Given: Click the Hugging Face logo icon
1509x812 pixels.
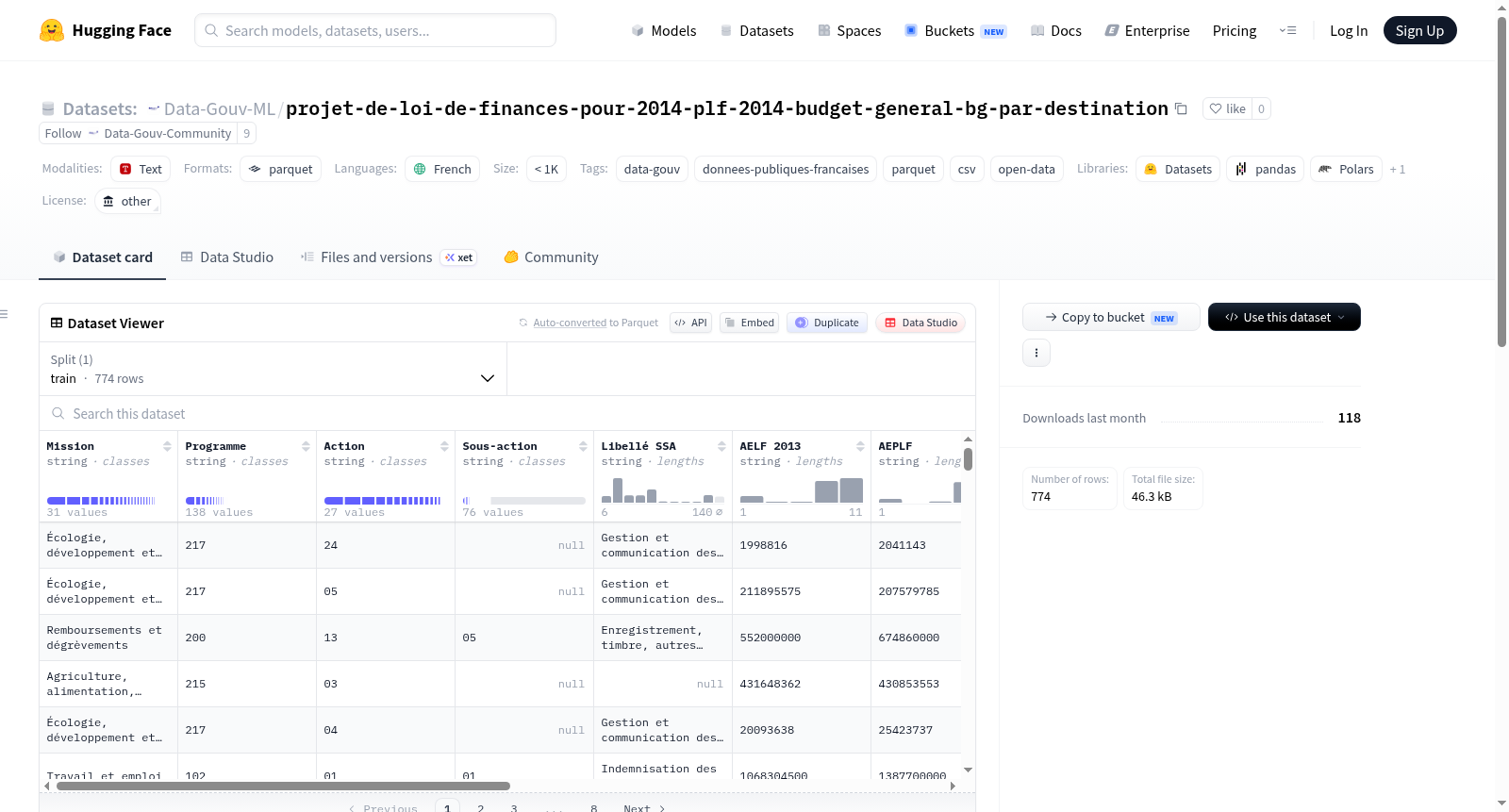Looking at the screenshot, I should pos(52,30).
